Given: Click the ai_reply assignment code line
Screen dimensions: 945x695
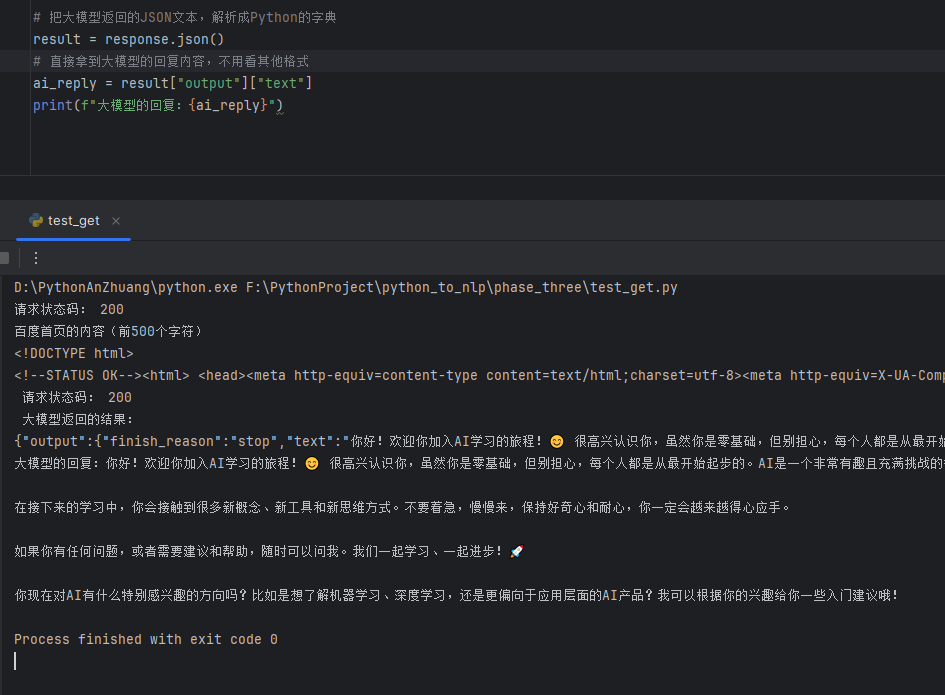Looking at the screenshot, I should pos(172,83).
